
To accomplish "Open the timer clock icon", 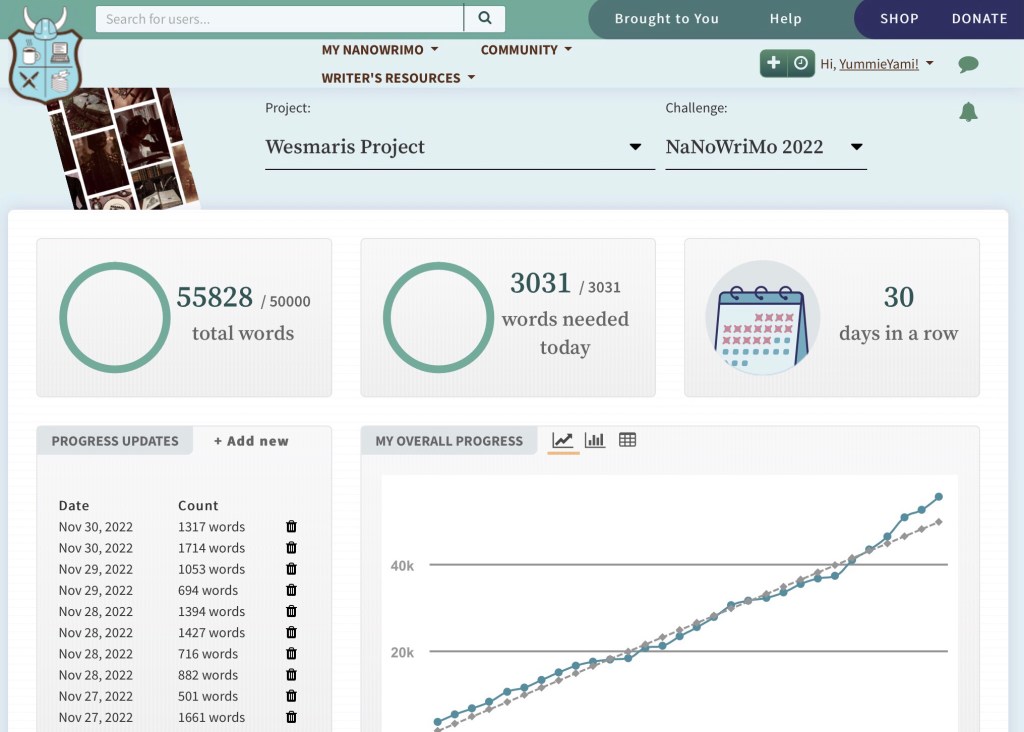I will click(801, 63).
